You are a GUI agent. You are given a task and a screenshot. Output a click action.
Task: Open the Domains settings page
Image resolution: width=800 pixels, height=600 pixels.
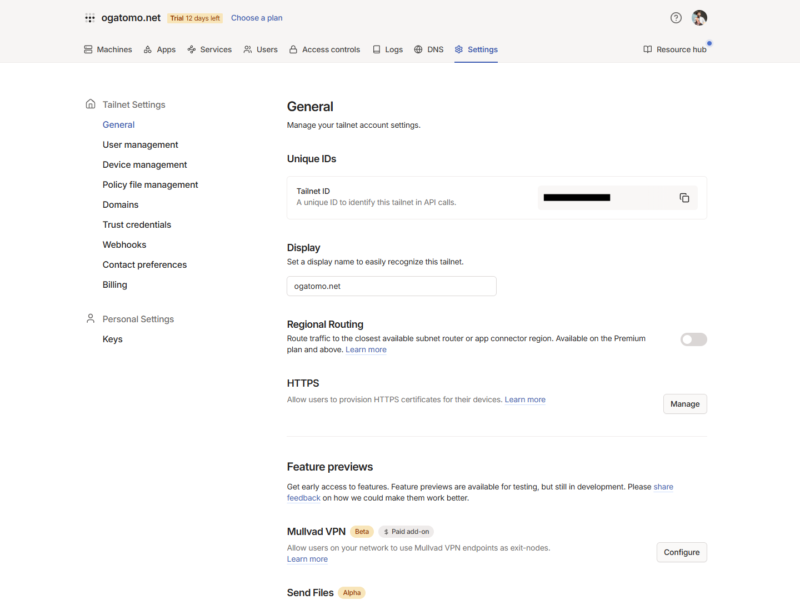pos(120,205)
